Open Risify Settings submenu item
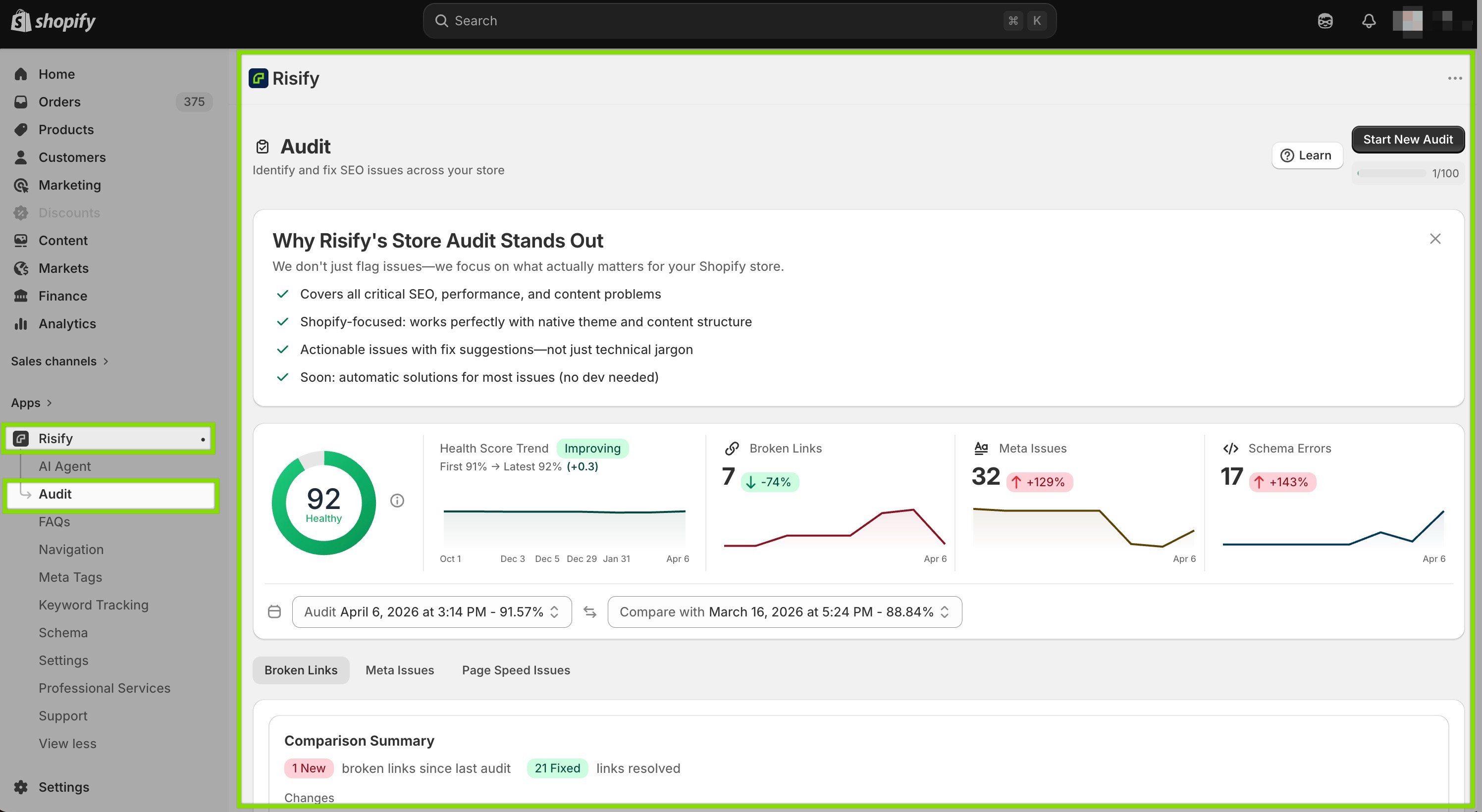 63,660
